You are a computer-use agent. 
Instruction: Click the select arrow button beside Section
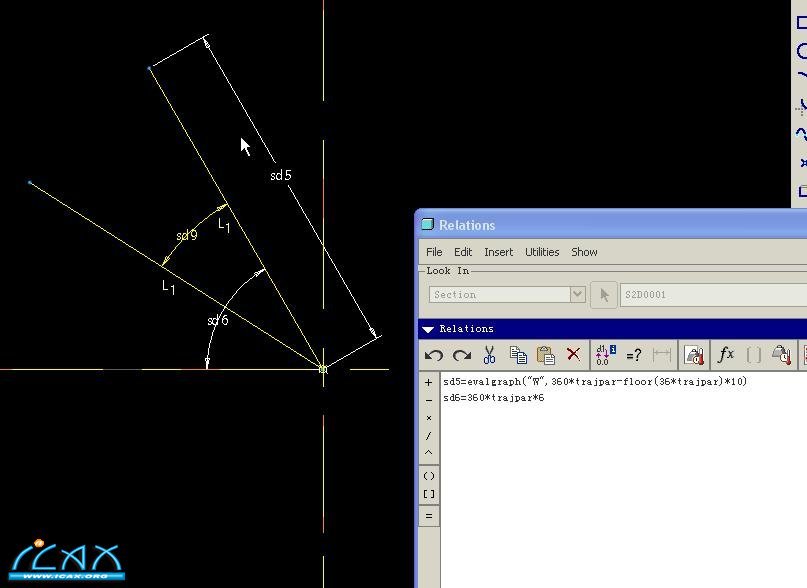(603, 294)
